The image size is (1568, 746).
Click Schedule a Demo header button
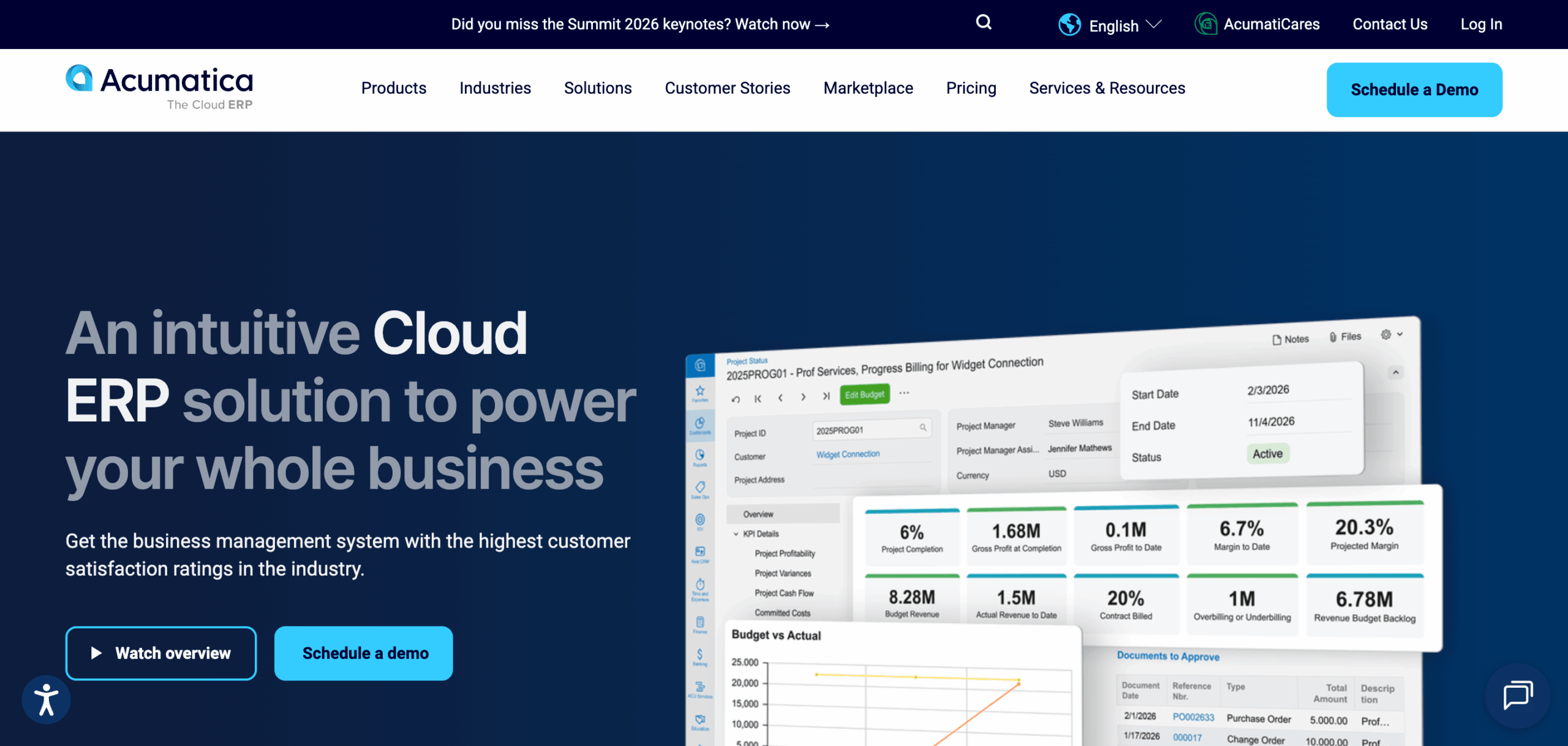pos(1414,89)
